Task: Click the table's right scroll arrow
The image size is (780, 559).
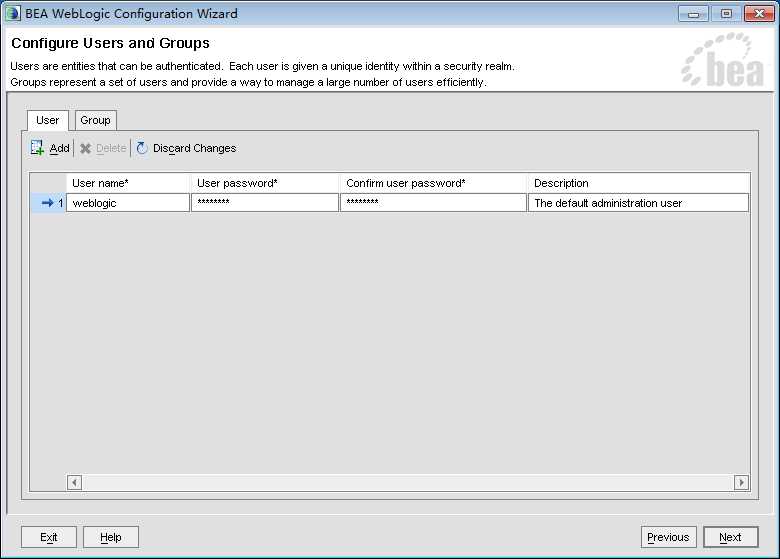Action: pyautogui.click(x=741, y=482)
